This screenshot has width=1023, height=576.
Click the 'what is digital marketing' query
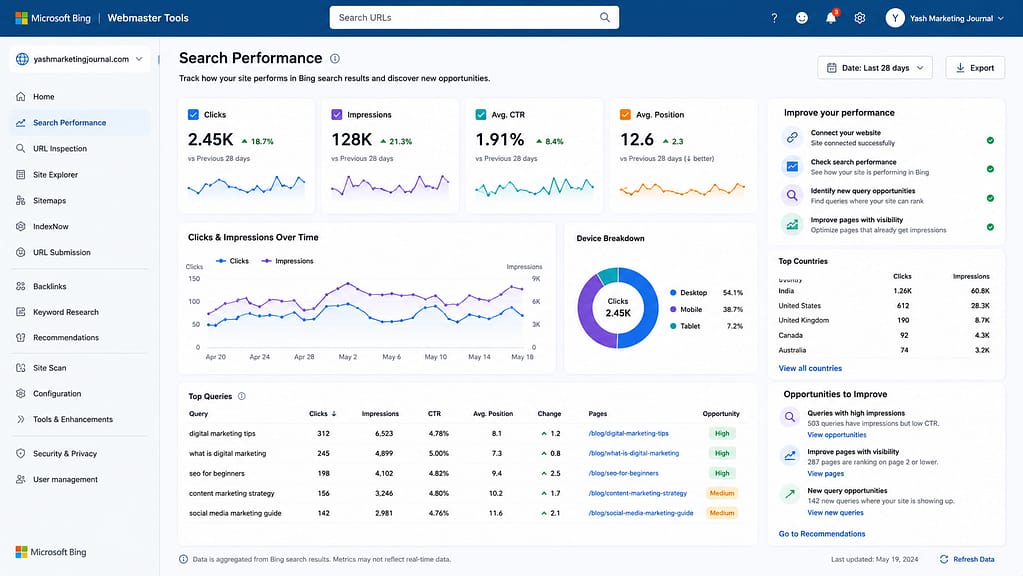click(x=228, y=453)
